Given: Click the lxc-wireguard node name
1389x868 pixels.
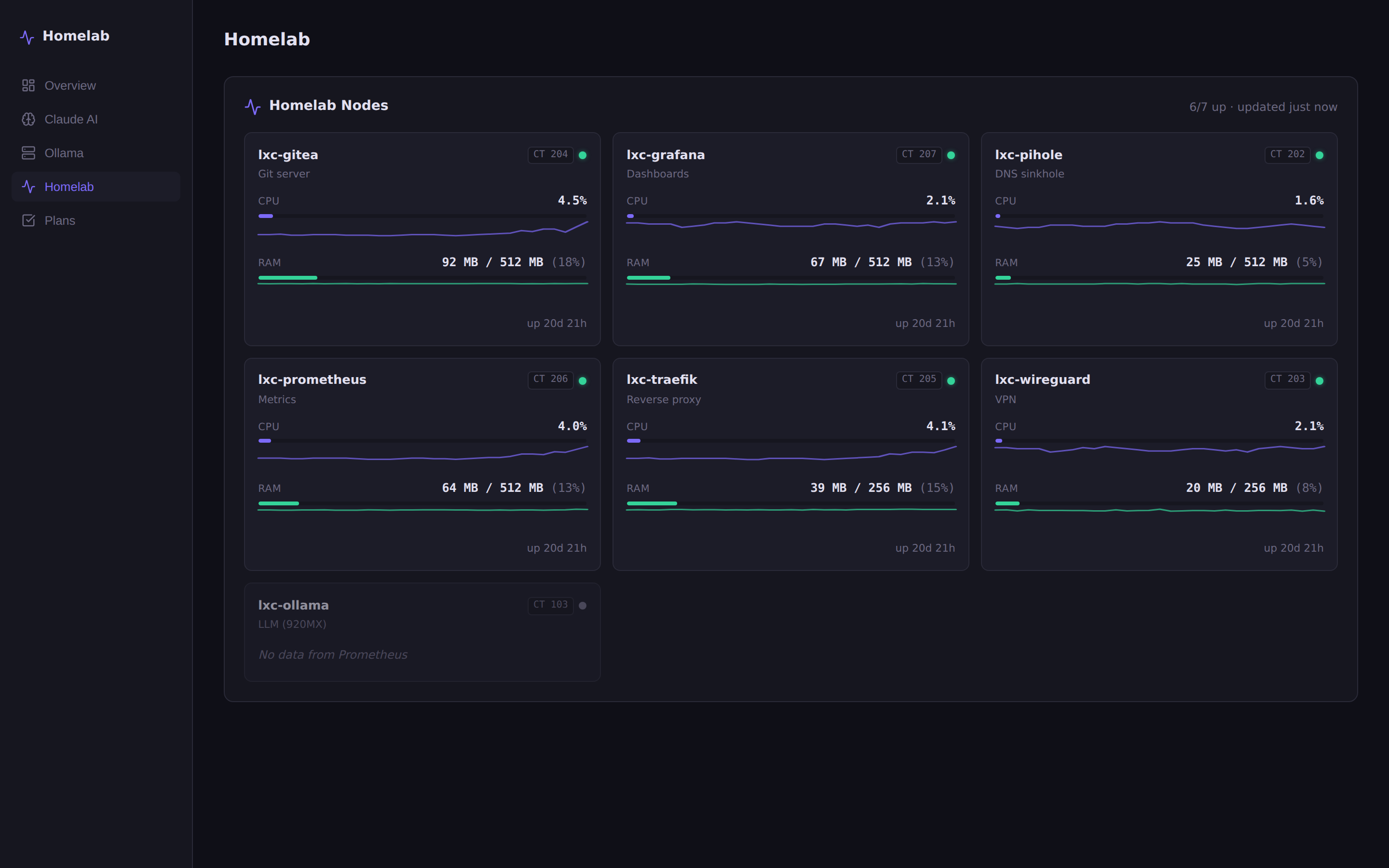Looking at the screenshot, I should pos(1042,380).
